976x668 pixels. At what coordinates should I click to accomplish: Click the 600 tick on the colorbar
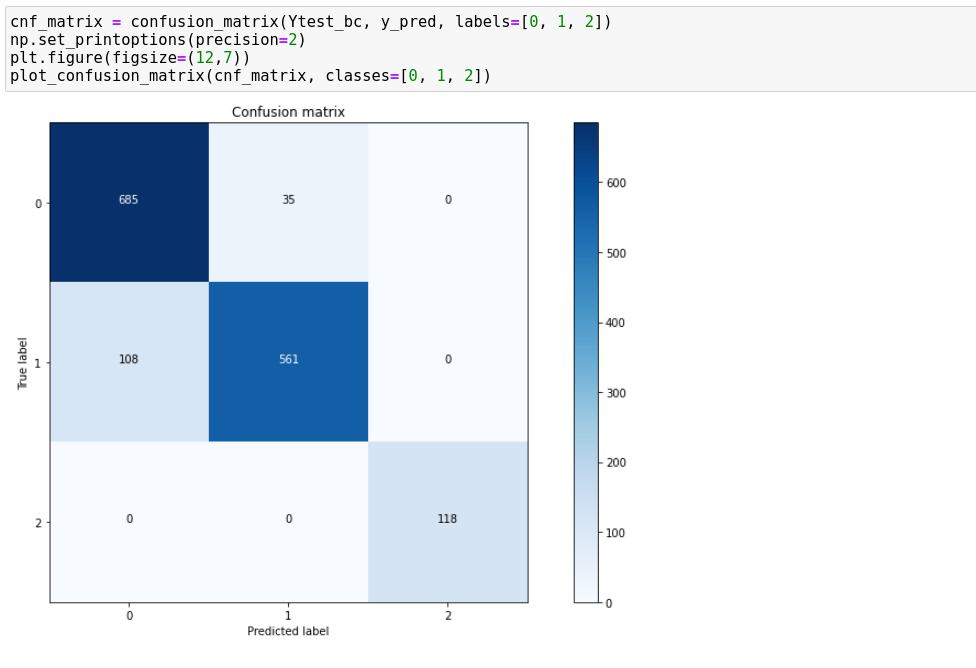[615, 183]
